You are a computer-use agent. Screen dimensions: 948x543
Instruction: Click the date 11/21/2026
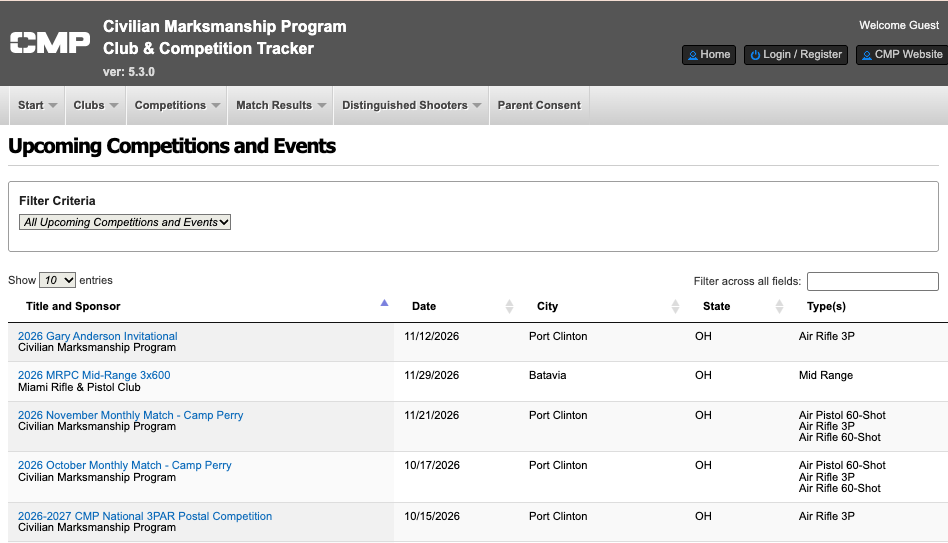(x=432, y=415)
